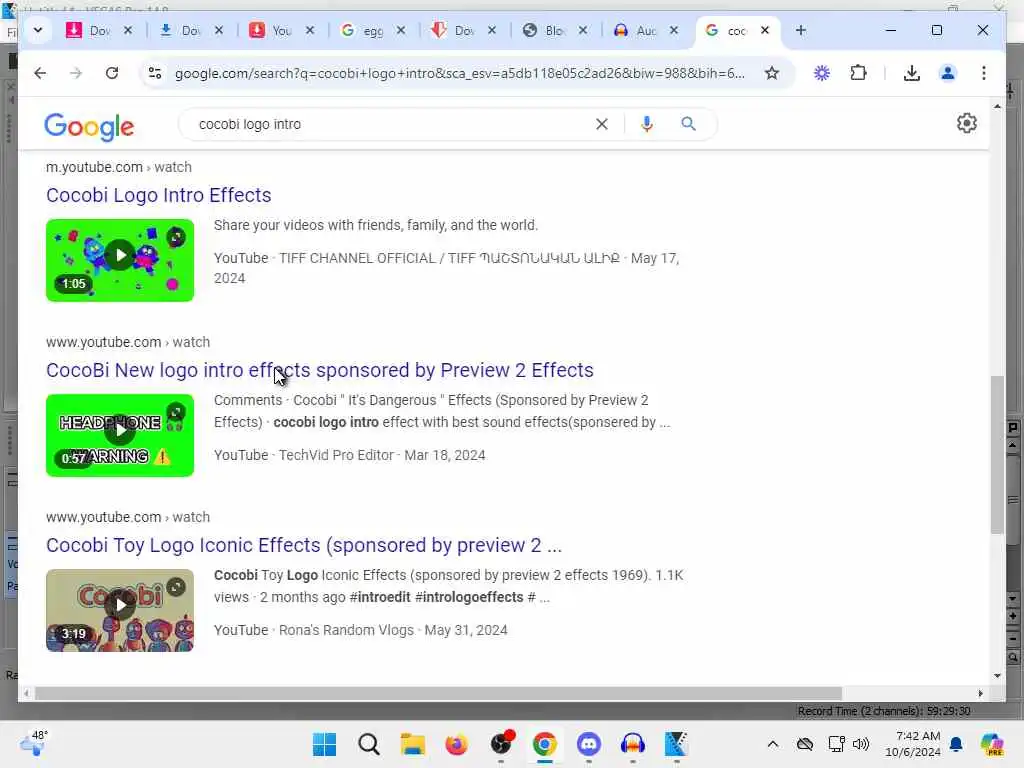Image resolution: width=1024 pixels, height=768 pixels.
Task: Open the Copilot preview taskbar icon
Action: [992, 744]
